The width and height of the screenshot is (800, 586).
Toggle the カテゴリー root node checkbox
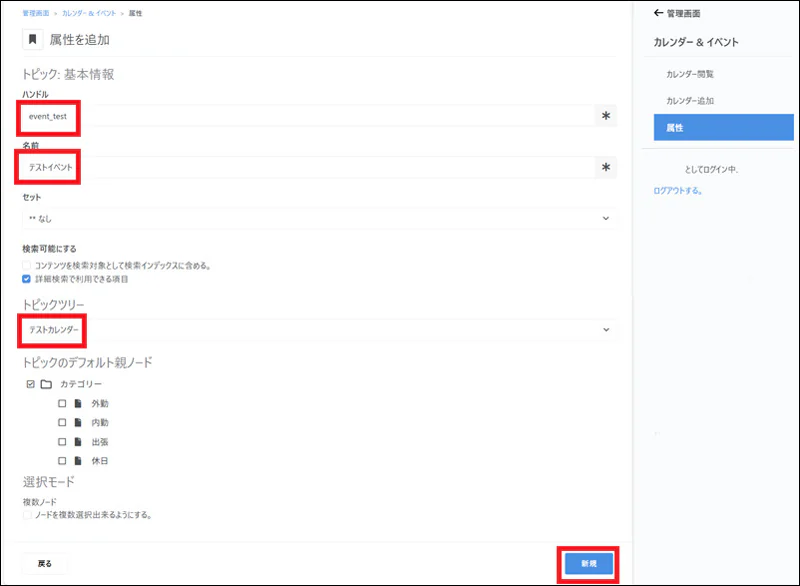[31, 384]
